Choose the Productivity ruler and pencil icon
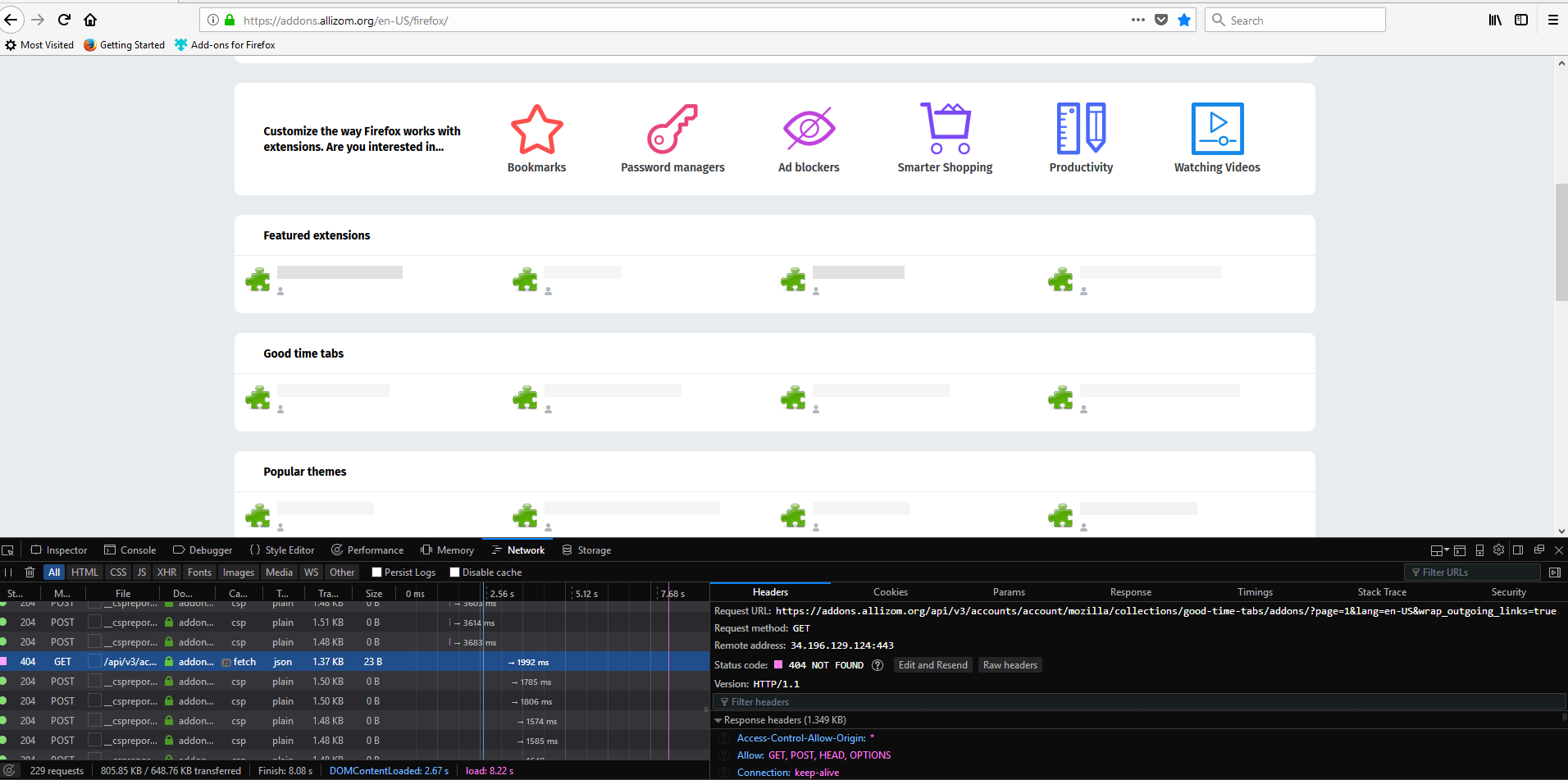This screenshot has height=780, width=1568. pos(1082,129)
